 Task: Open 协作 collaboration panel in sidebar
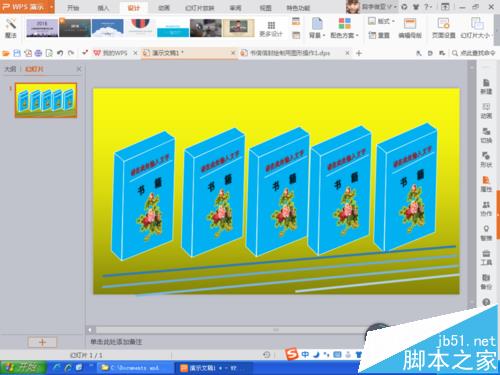(x=486, y=209)
